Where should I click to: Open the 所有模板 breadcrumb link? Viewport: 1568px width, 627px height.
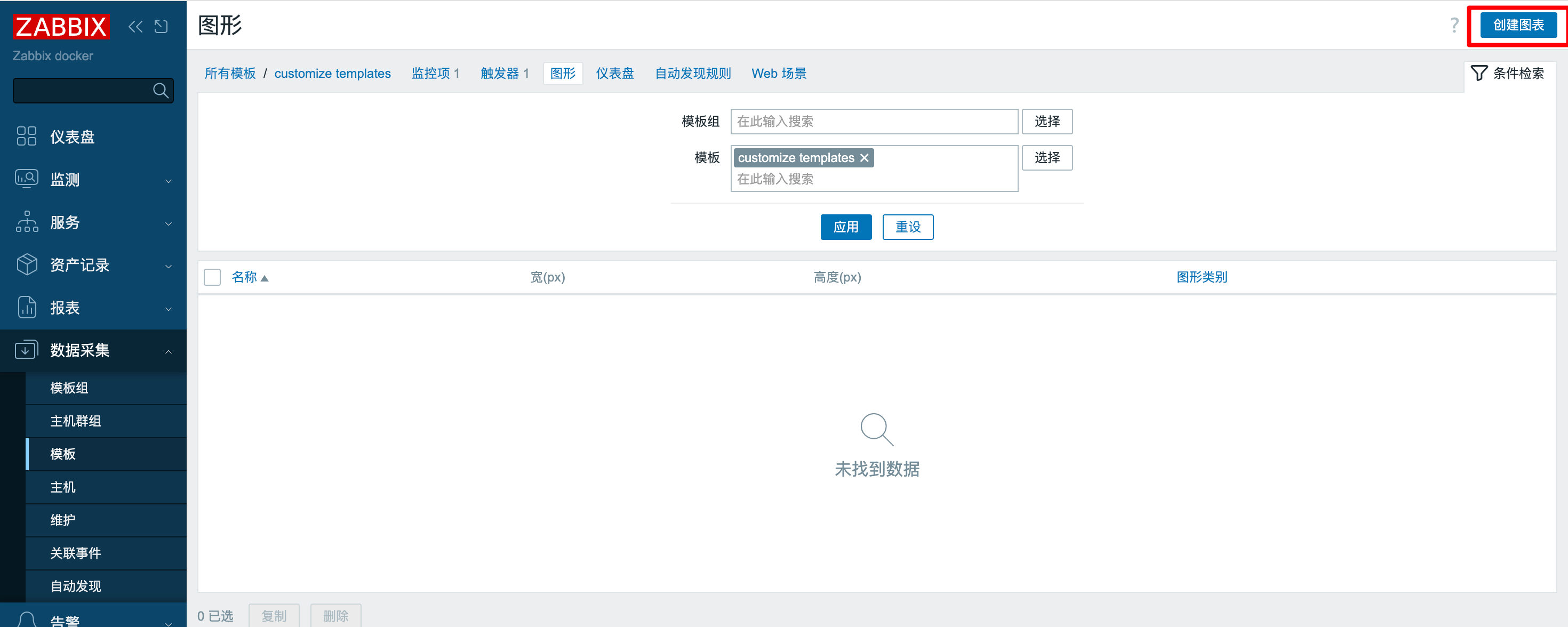click(230, 74)
